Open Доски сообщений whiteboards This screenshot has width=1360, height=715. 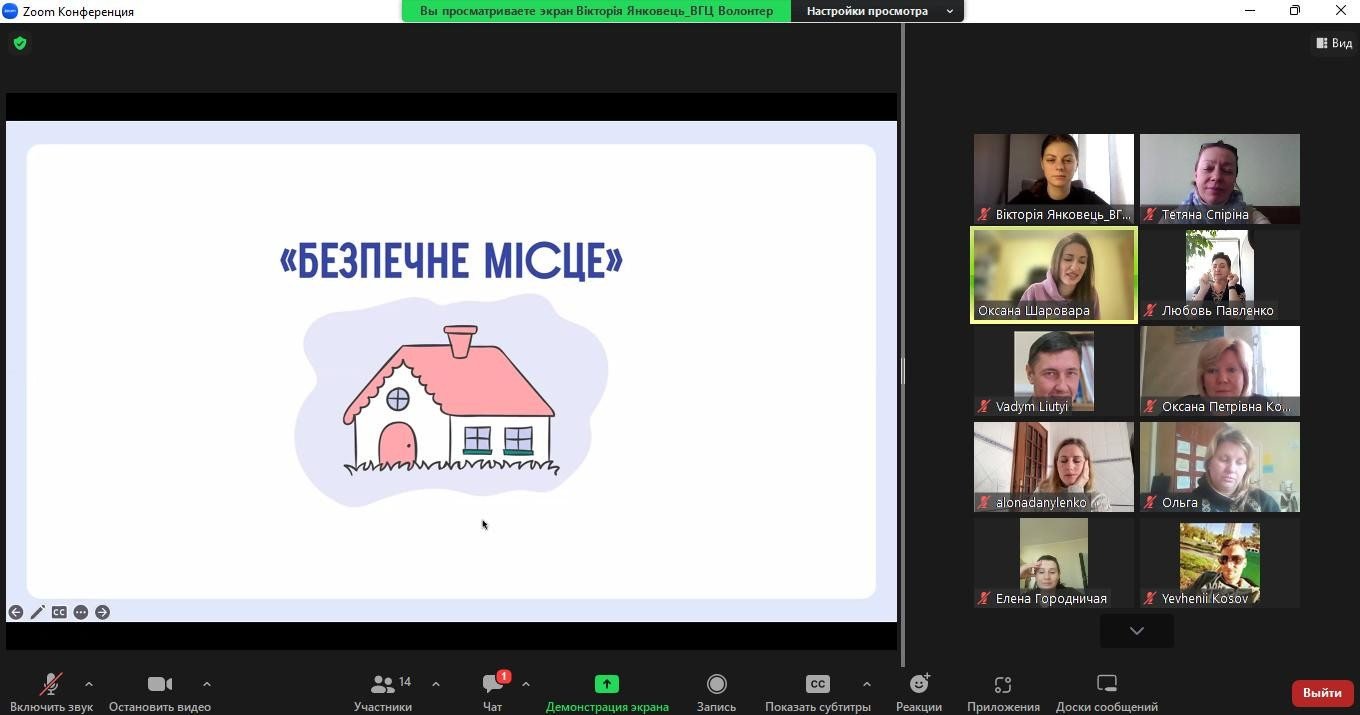pos(1106,692)
